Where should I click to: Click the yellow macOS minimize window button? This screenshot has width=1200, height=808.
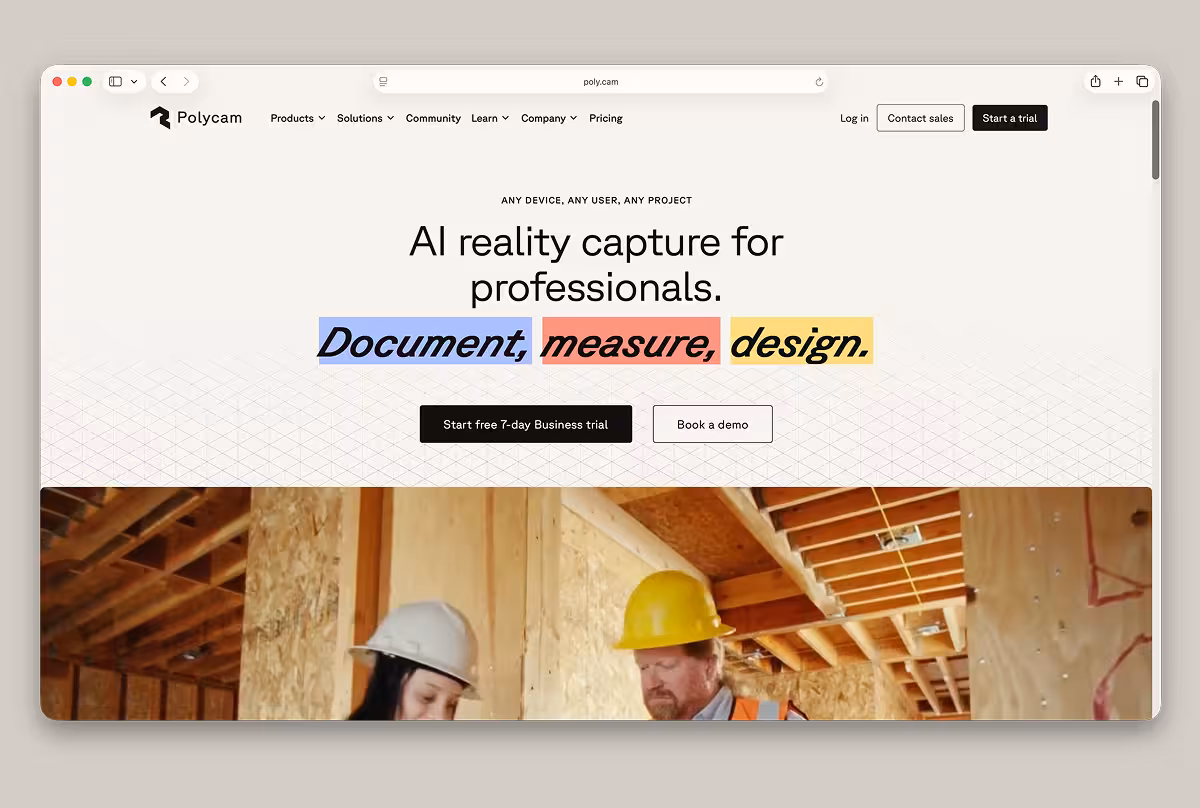pyautogui.click(x=72, y=82)
